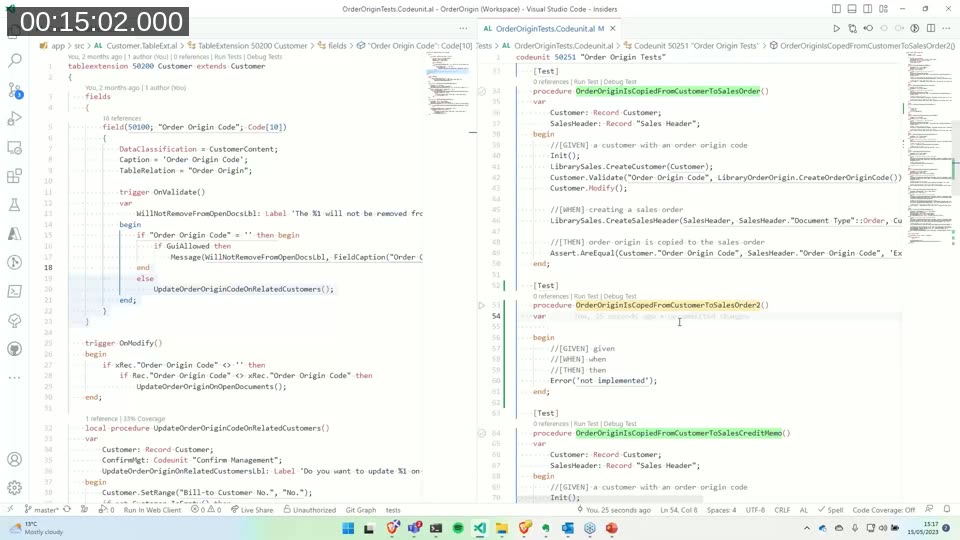Run the current file with play icon
This screenshot has height=540, width=960.
(836, 28)
